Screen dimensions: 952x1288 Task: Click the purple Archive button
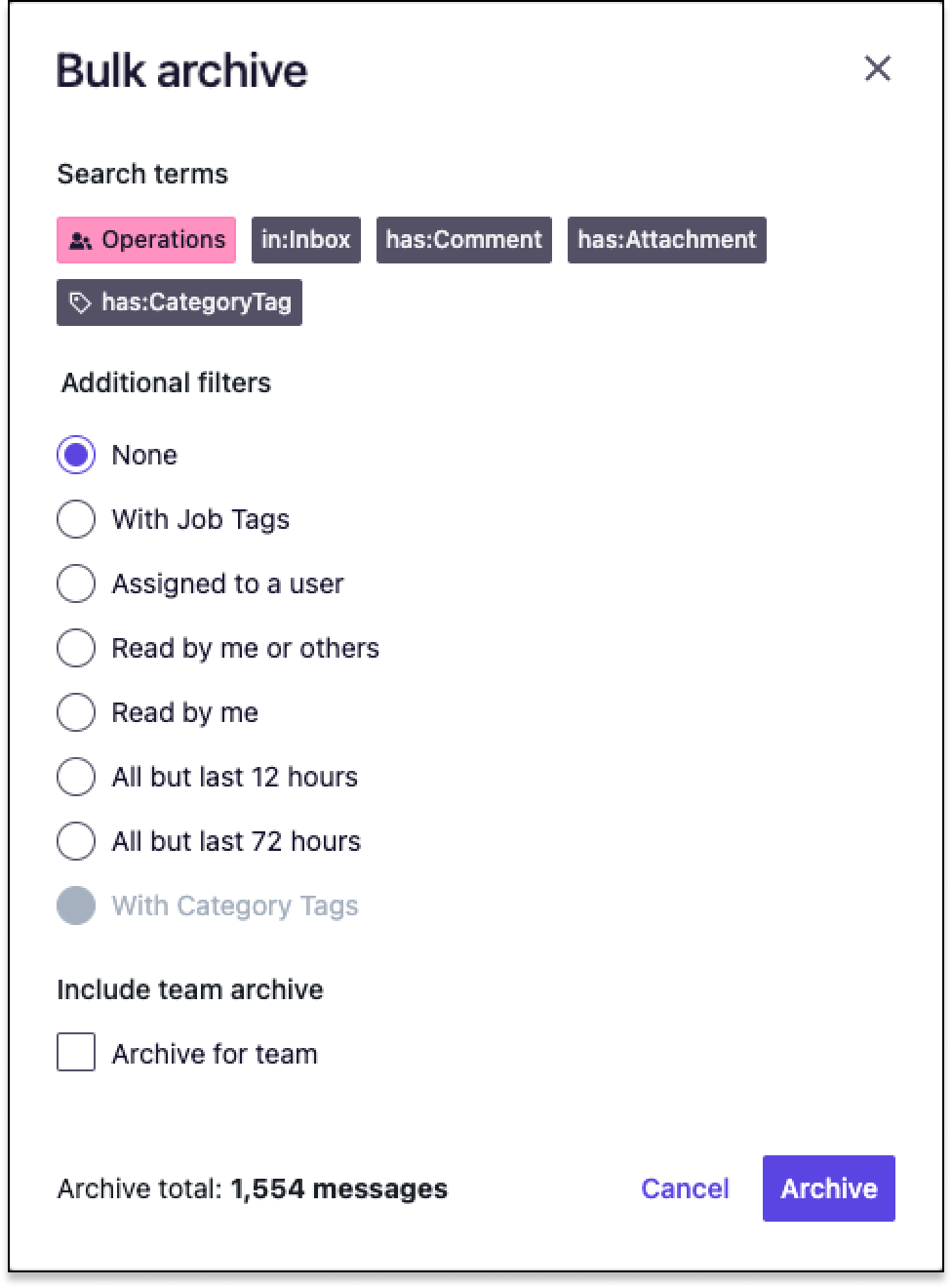coord(829,1188)
